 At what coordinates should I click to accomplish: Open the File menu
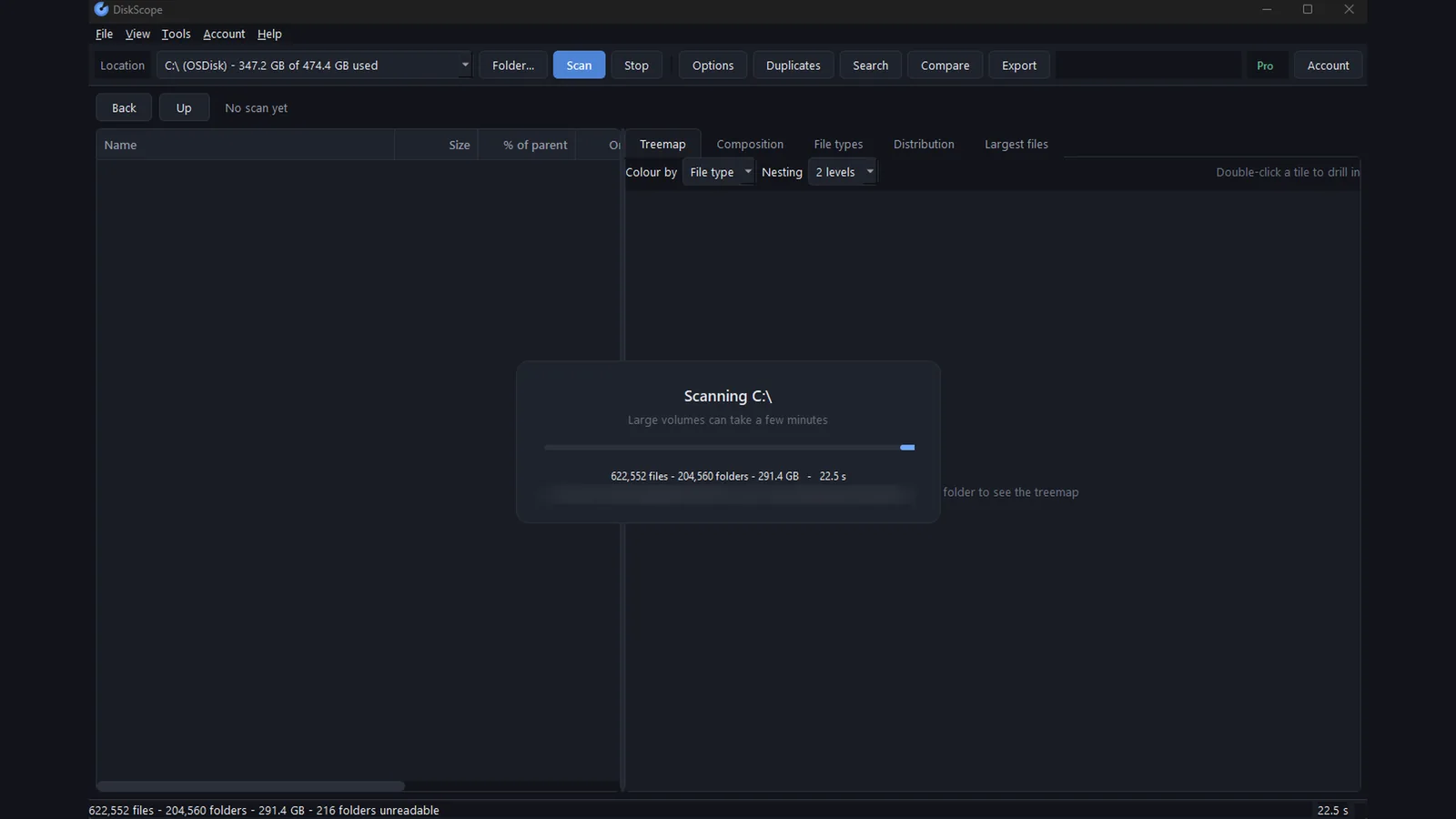(x=105, y=34)
